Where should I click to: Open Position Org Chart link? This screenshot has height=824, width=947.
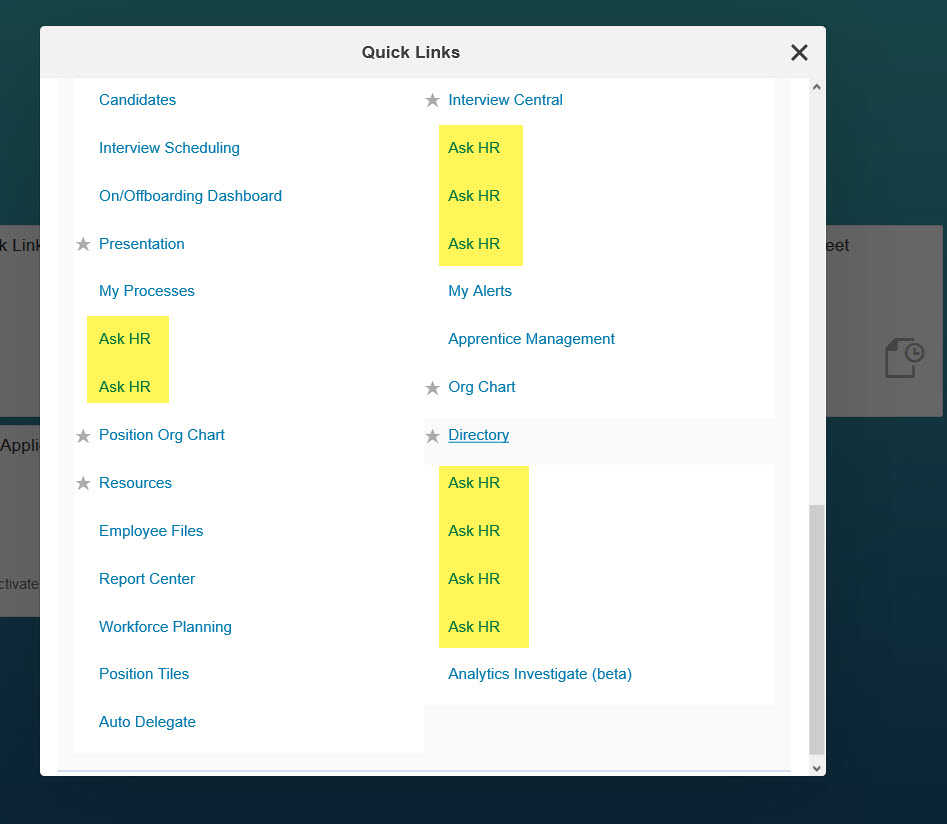pos(161,435)
